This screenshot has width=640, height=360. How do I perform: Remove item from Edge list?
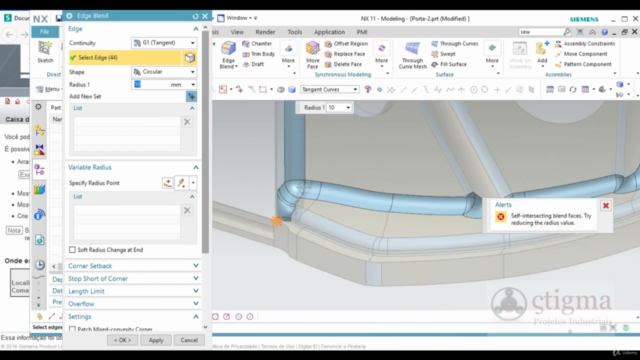[187, 122]
